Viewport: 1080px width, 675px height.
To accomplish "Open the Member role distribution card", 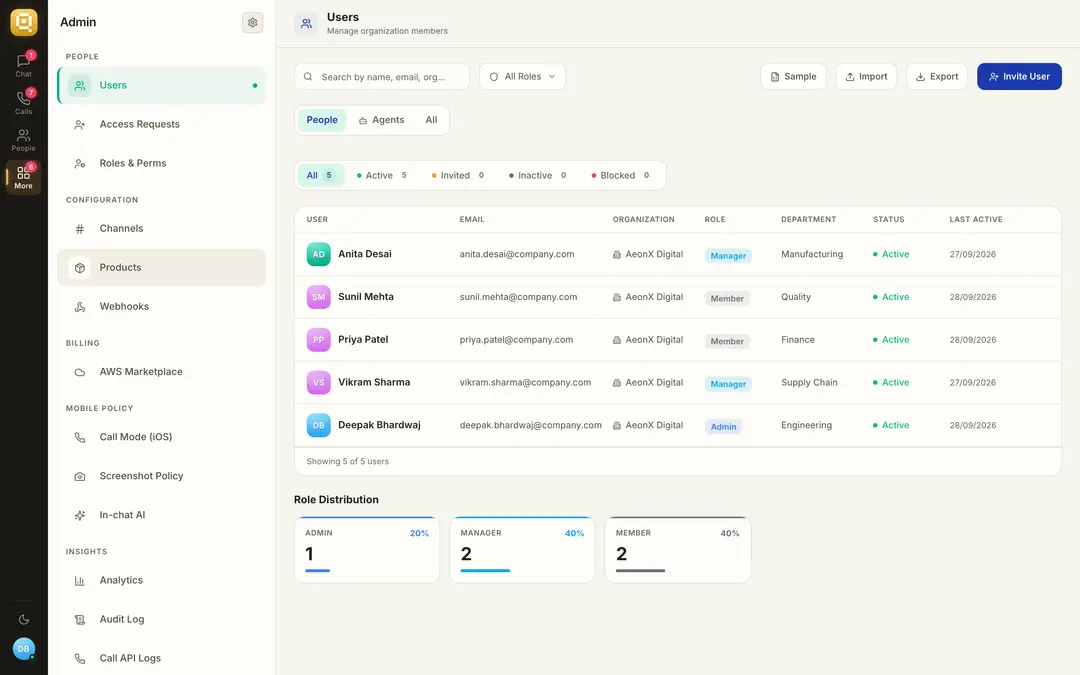I will coord(678,550).
